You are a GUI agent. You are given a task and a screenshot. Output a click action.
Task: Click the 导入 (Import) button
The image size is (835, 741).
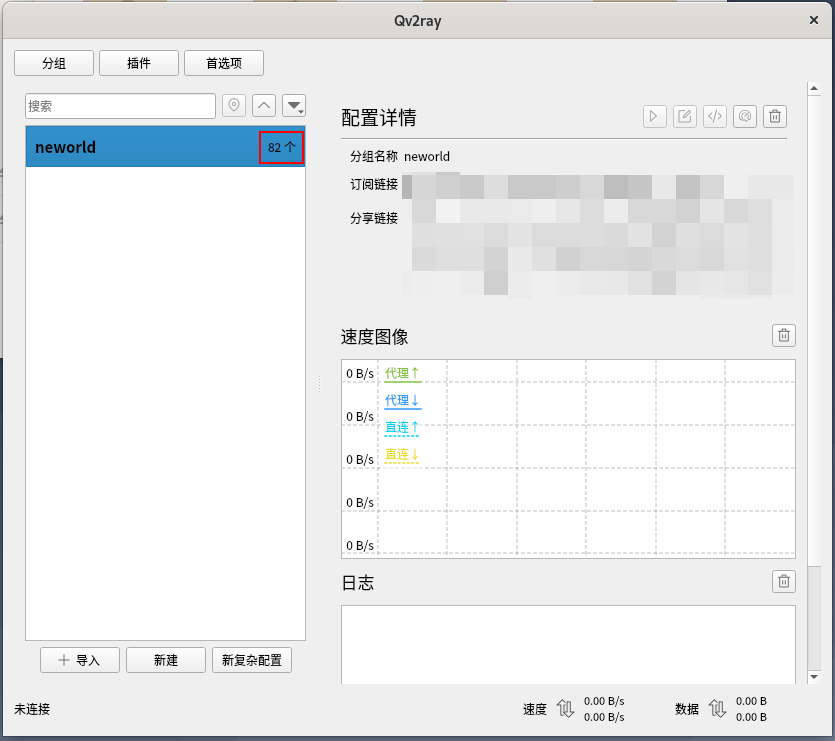(80, 661)
